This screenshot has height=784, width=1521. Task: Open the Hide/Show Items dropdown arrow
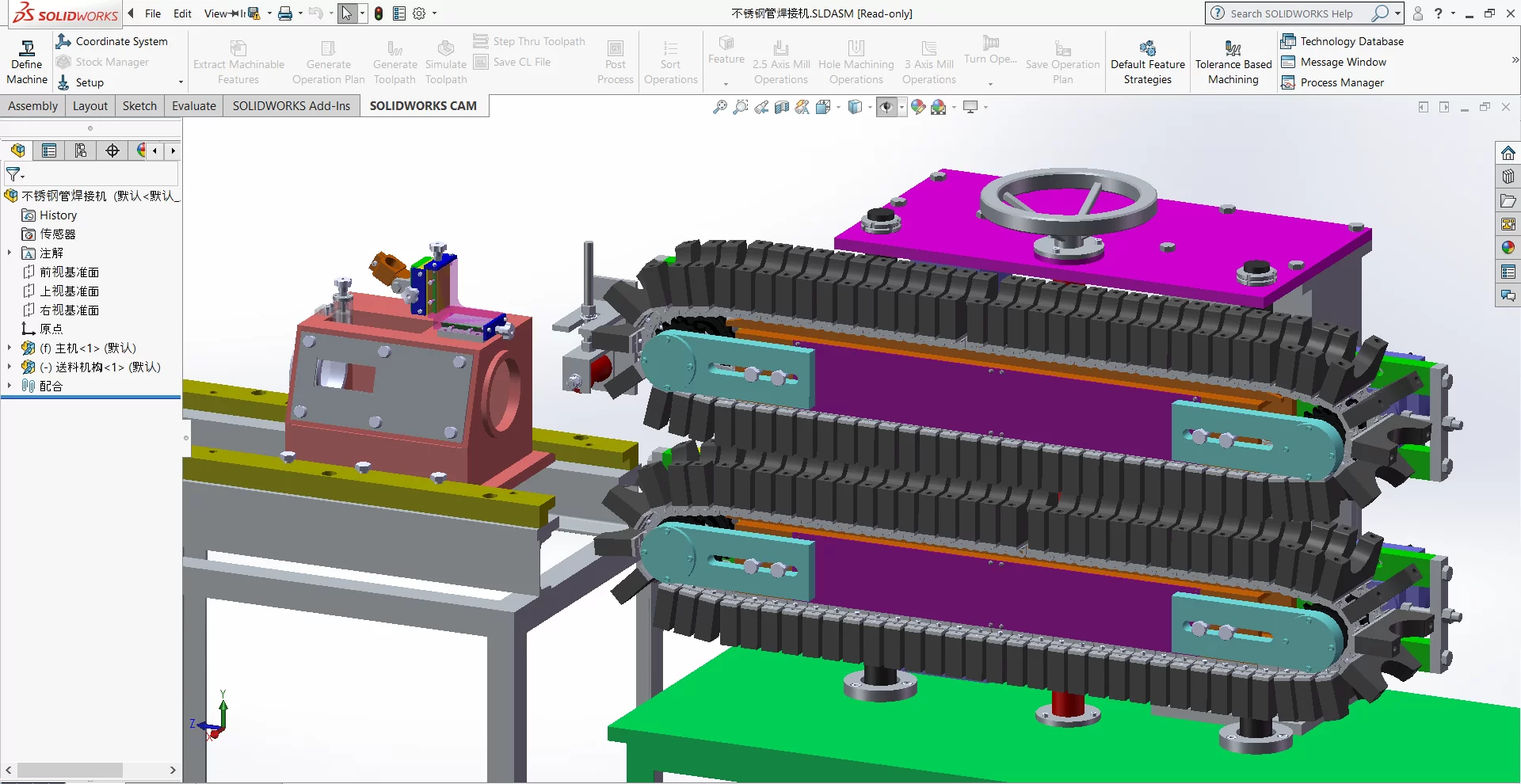(x=902, y=107)
